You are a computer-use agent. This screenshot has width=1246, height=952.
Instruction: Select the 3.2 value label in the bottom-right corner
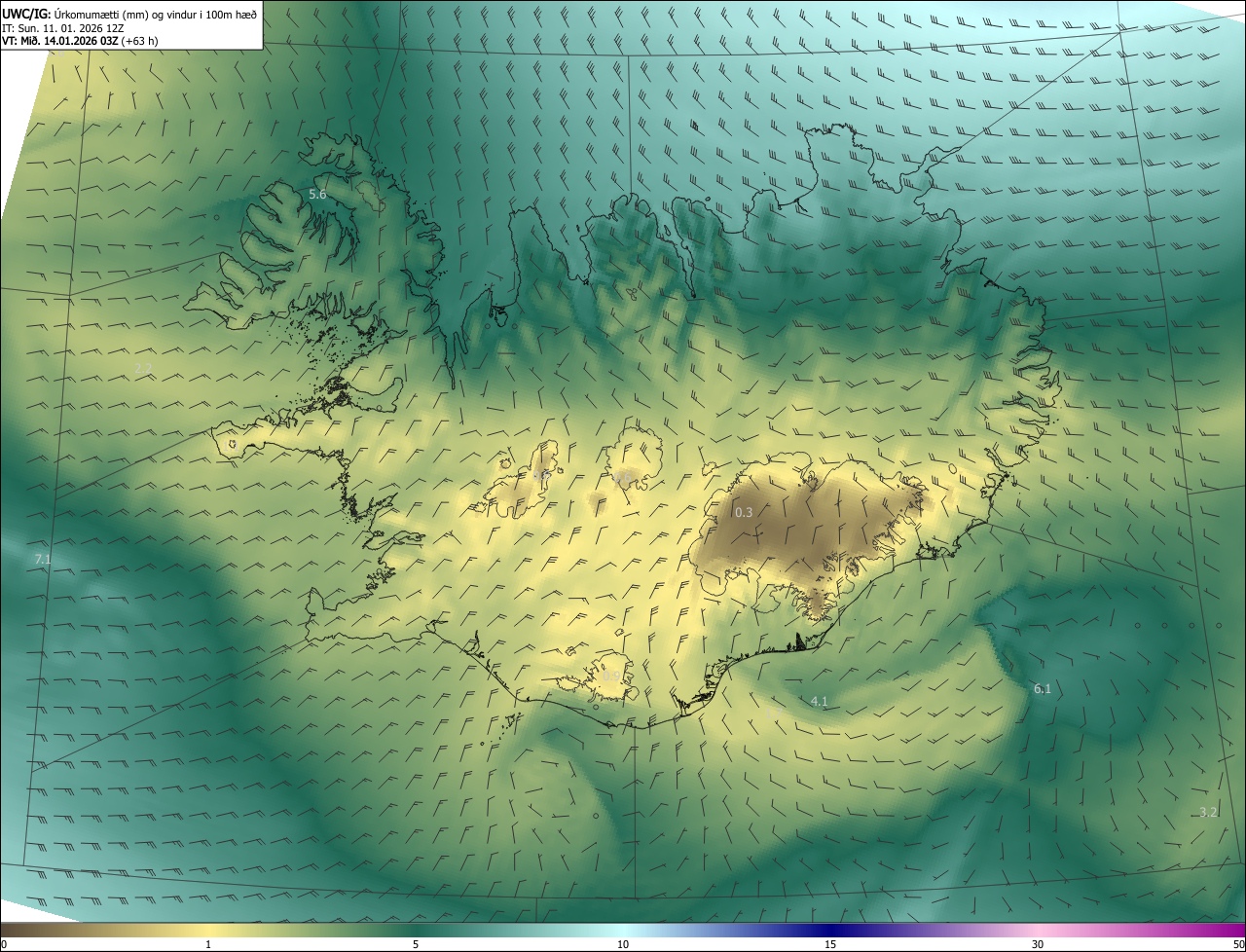tap(1208, 812)
